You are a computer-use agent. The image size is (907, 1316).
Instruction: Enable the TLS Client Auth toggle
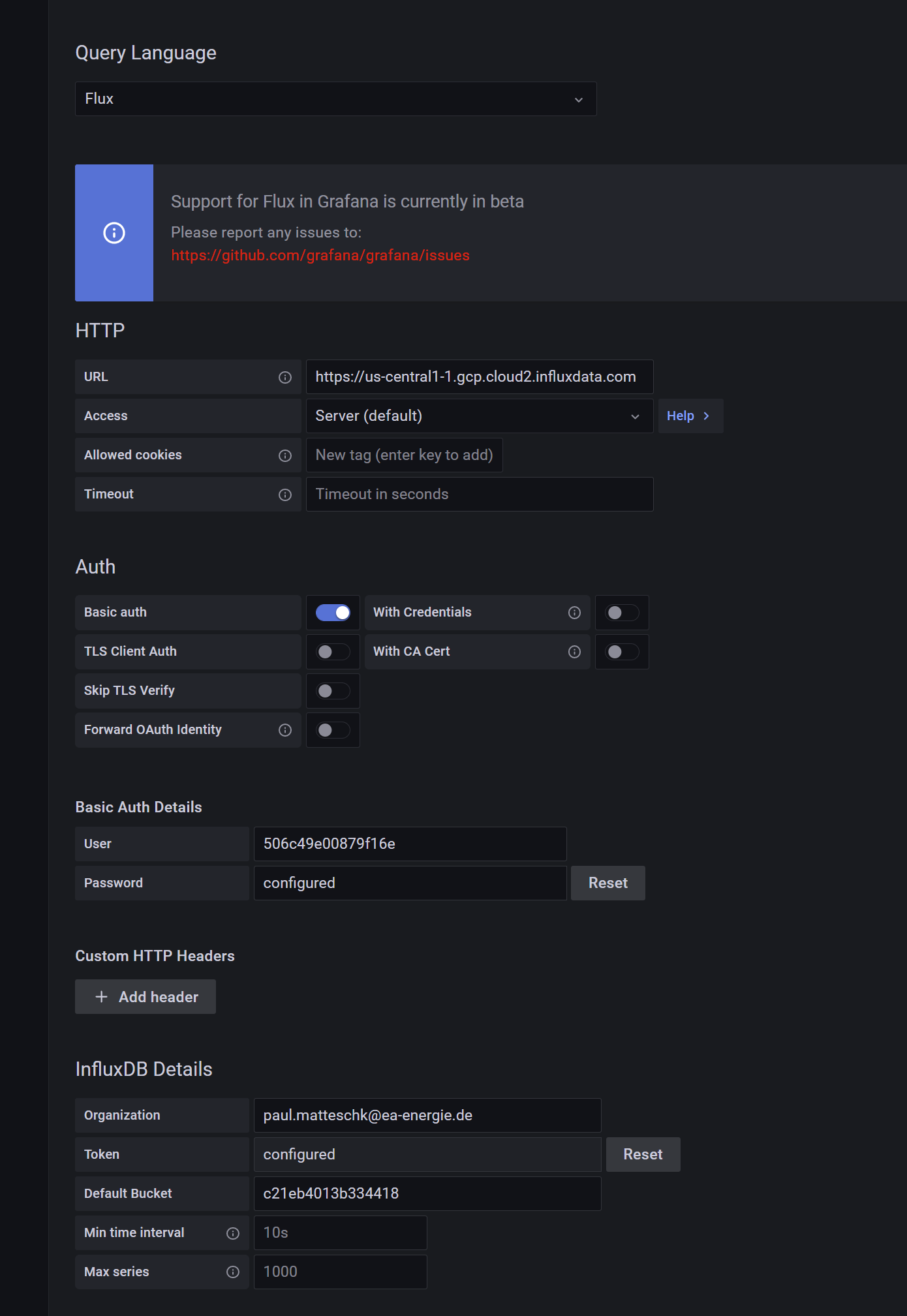[333, 652]
